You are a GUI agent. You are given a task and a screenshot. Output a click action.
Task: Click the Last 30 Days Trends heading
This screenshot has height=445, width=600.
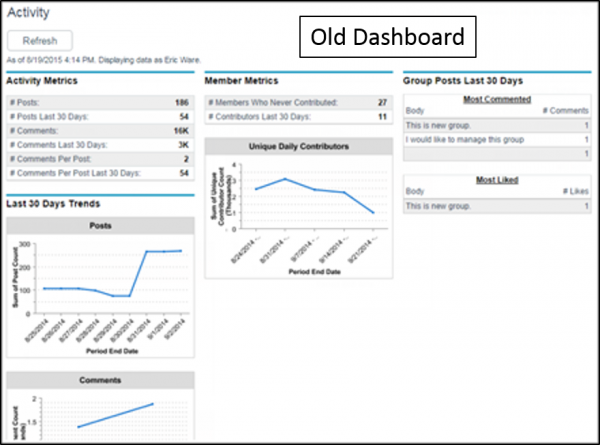(53, 204)
